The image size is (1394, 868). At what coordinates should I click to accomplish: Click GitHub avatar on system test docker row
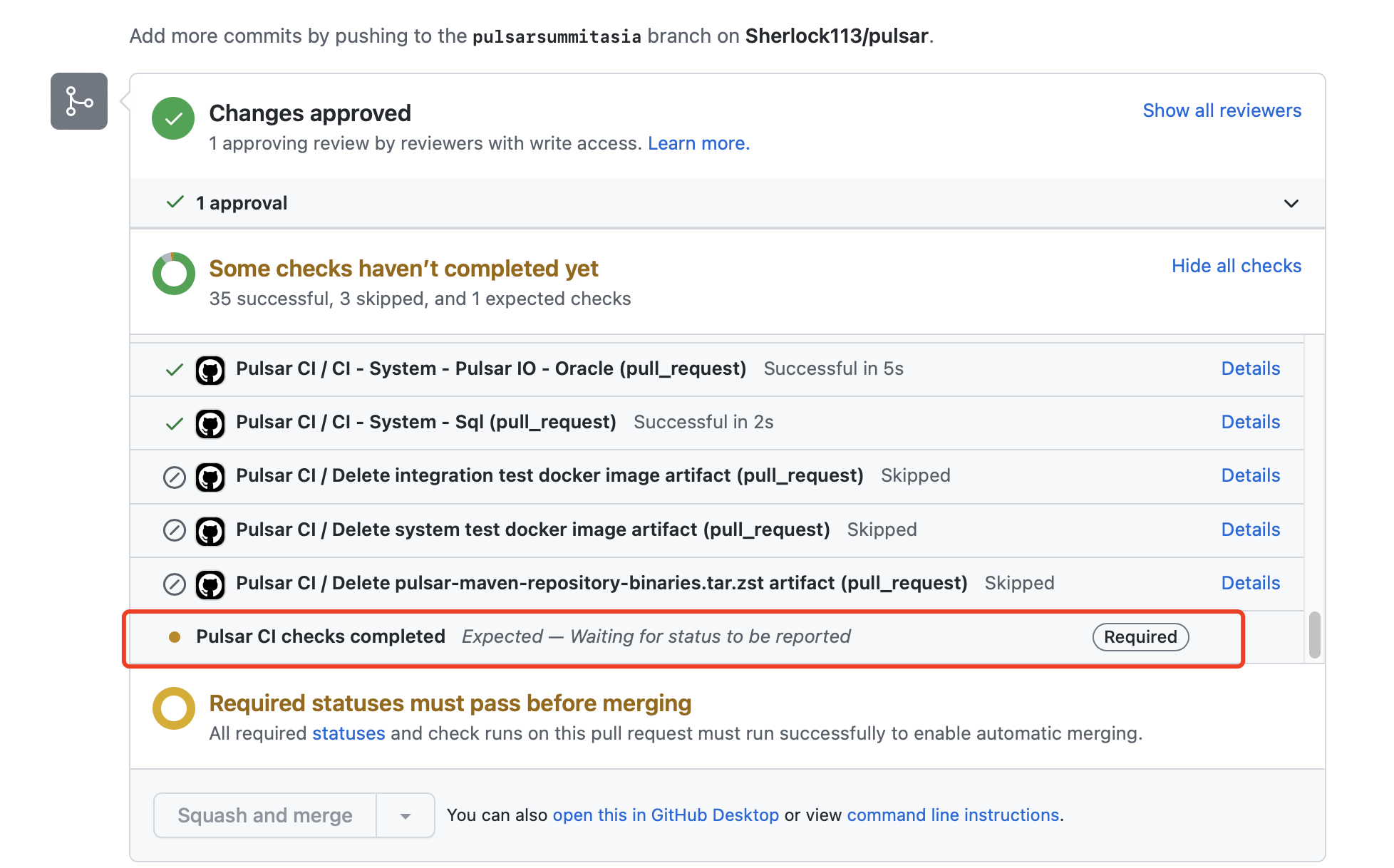pos(210,531)
